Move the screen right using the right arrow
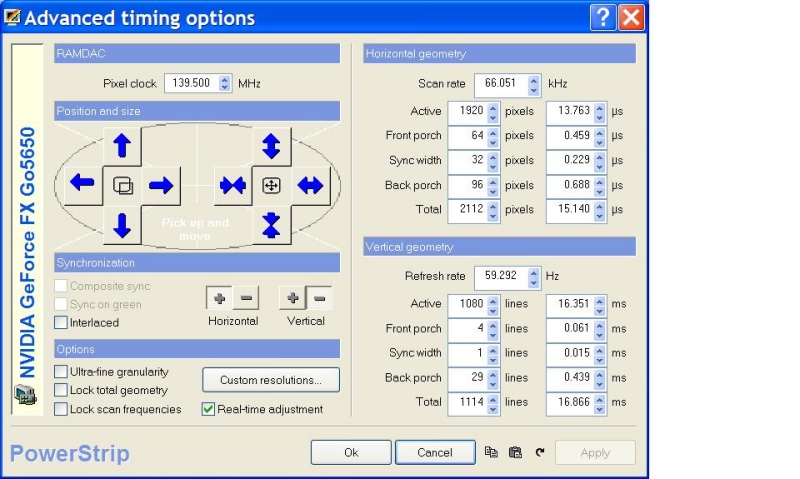The width and height of the screenshot is (800, 479). tap(161, 185)
